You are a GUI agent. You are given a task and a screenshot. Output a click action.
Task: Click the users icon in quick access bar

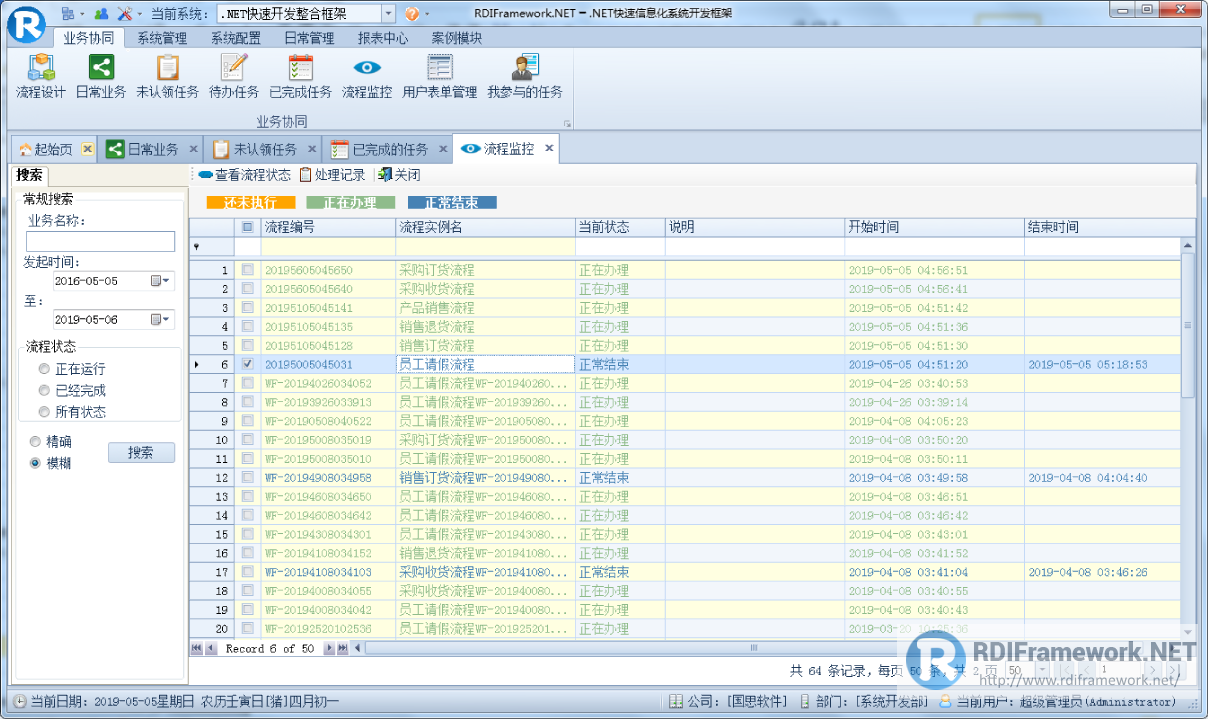coord(101,13)
